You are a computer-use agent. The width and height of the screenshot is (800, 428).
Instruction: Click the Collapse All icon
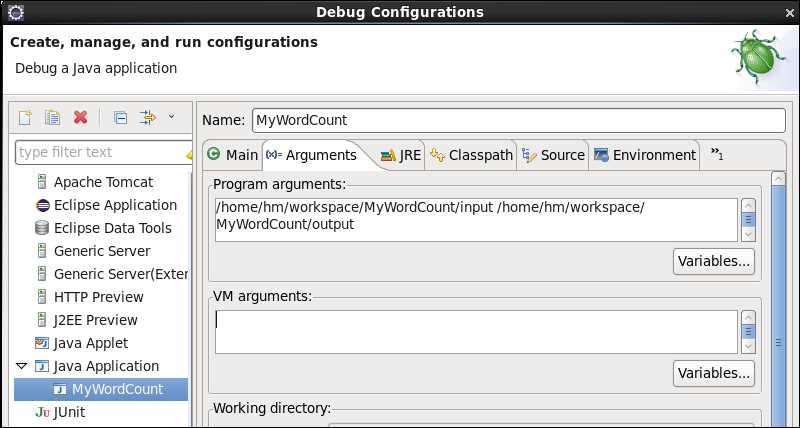120,117
